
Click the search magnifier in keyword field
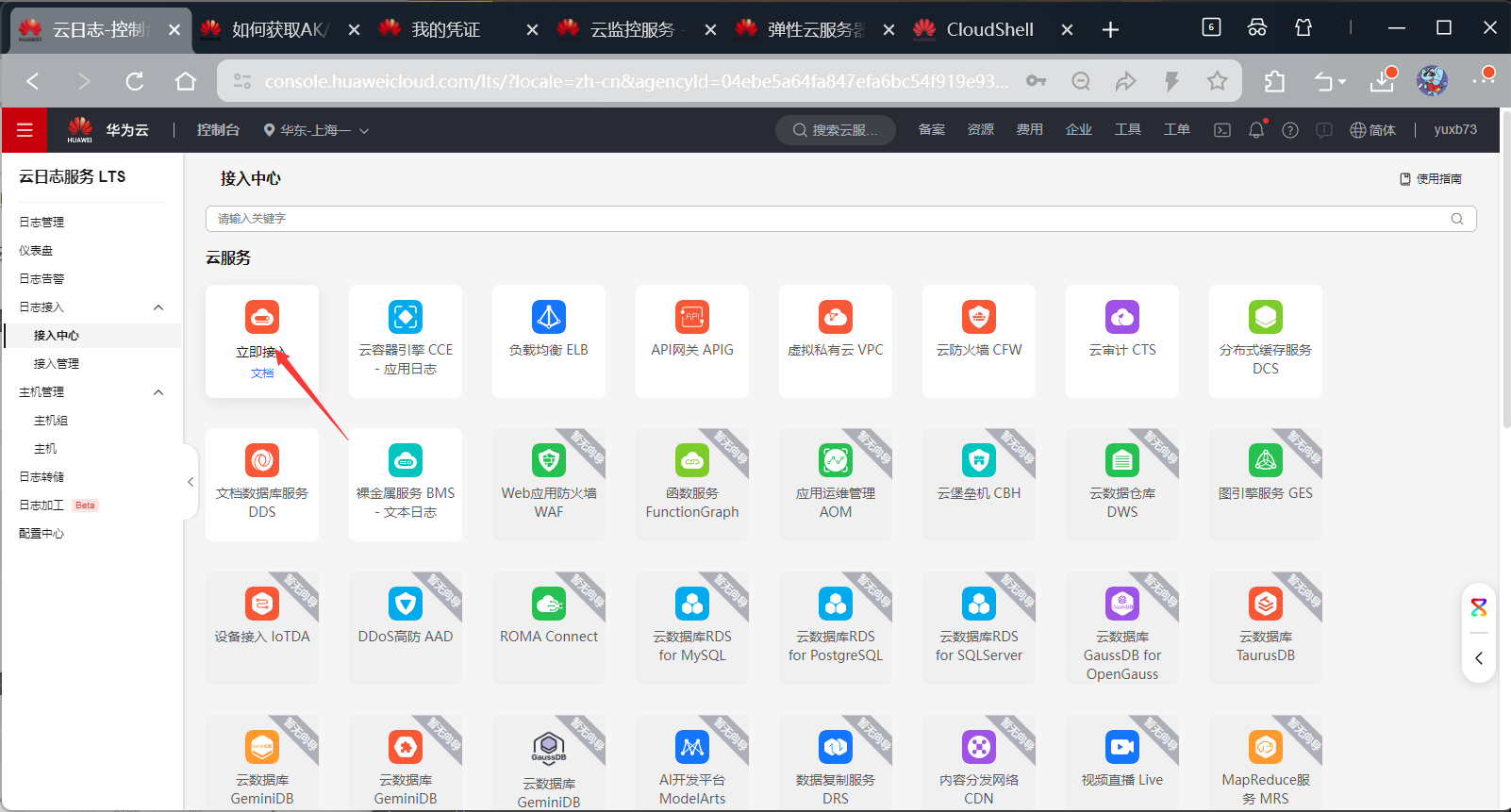pos(1457,219)
